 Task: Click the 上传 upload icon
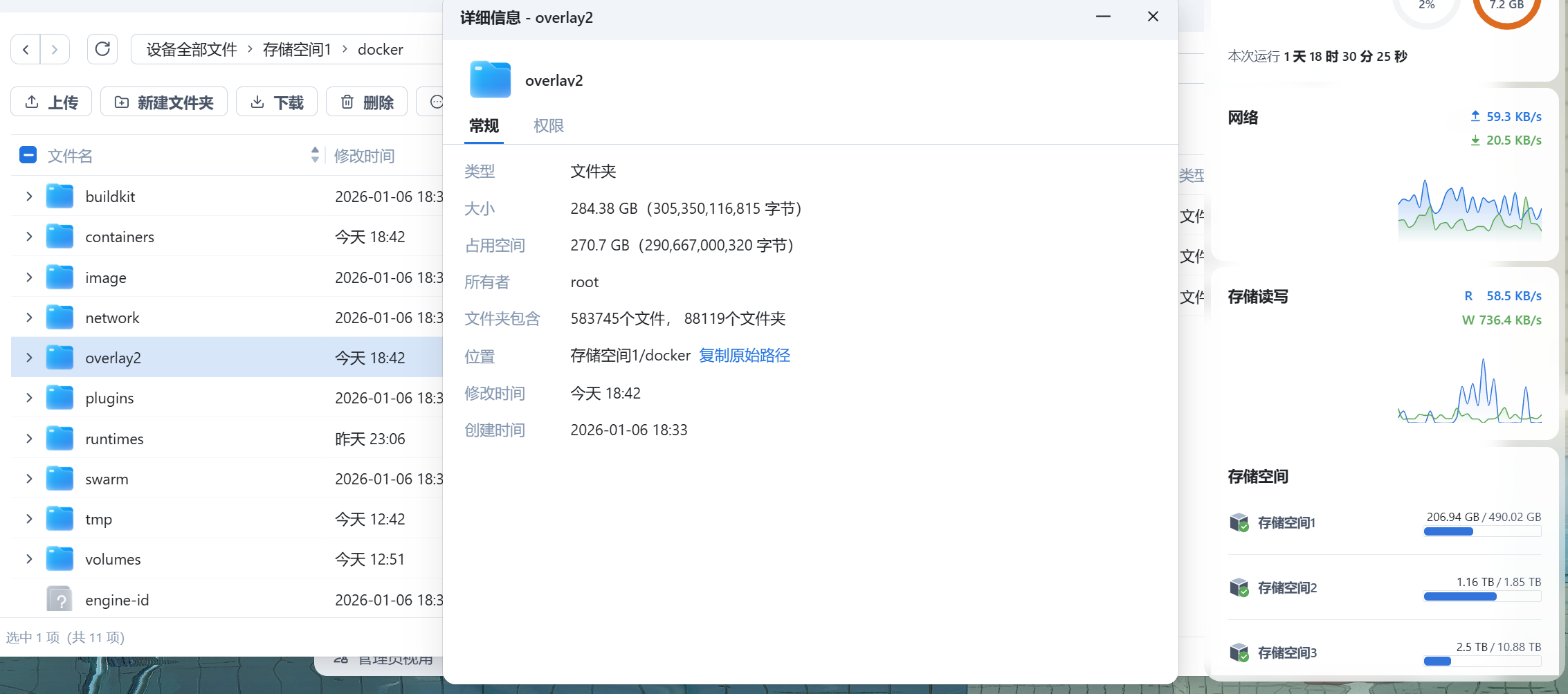coord(31,101)
